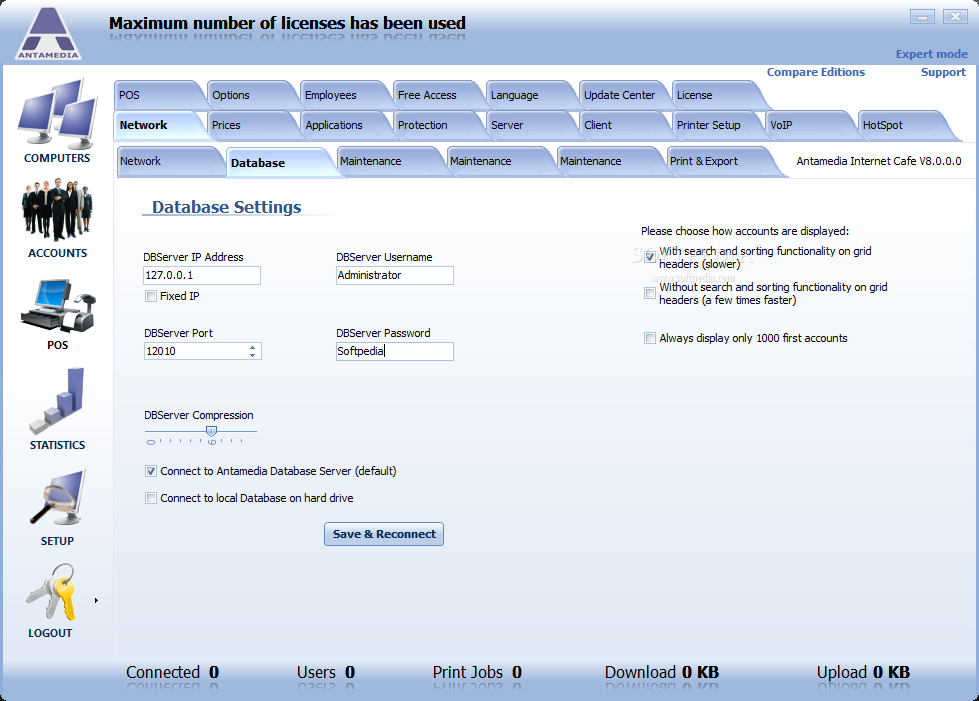Open the Statistics bar chart icon
The image size is (979, 701).
pos(57,401)
